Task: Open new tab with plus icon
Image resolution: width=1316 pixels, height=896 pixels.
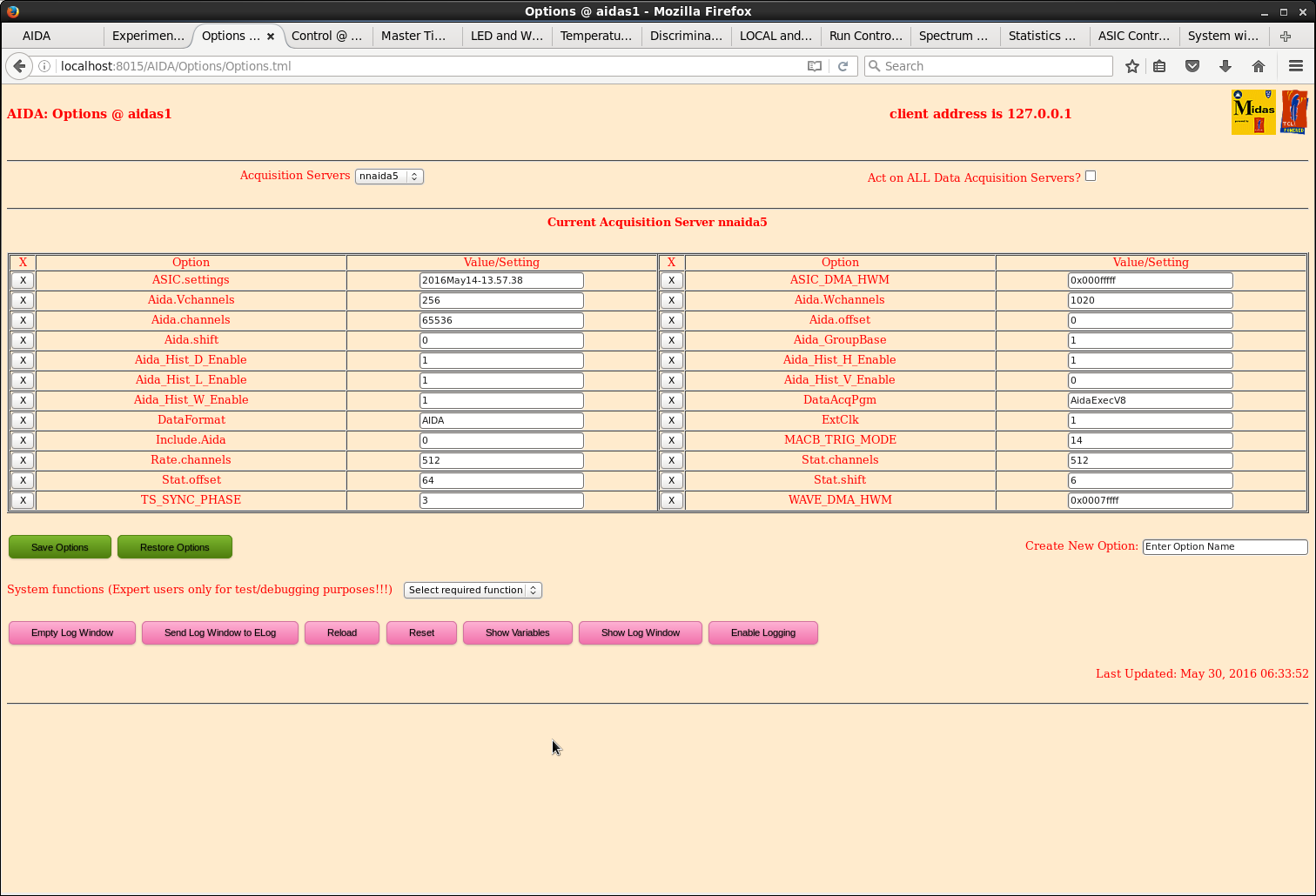Action: point(1286,36)
